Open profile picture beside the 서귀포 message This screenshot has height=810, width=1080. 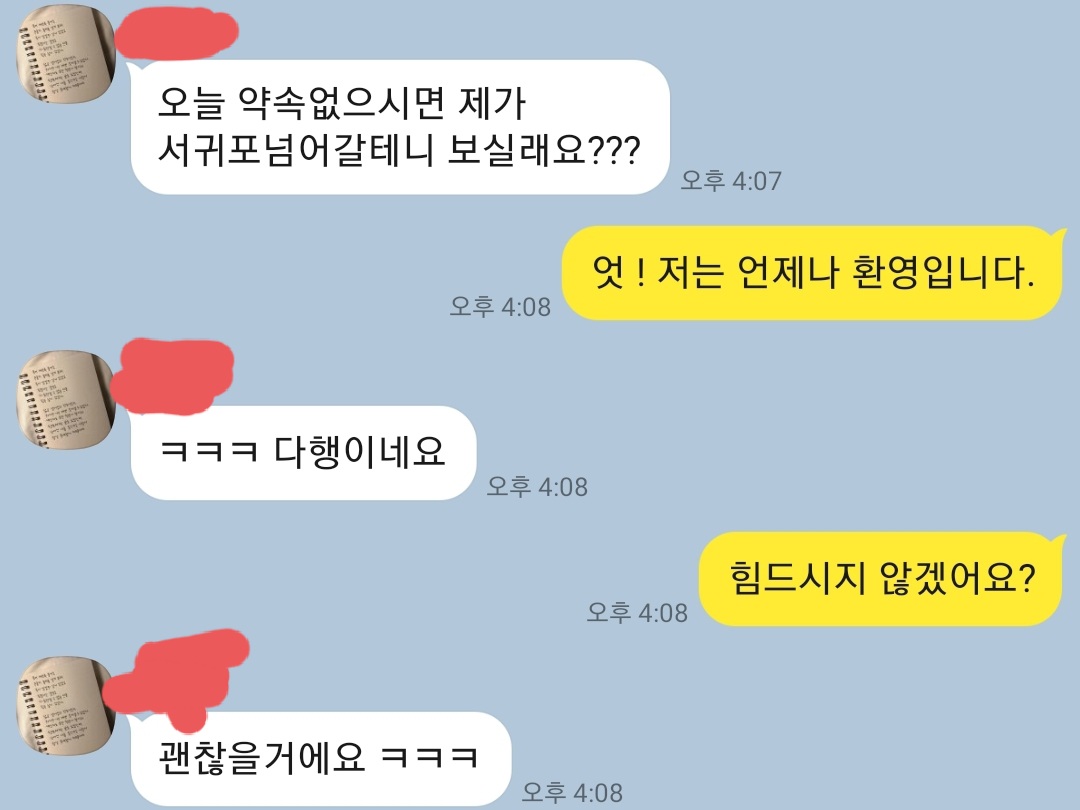65,54
